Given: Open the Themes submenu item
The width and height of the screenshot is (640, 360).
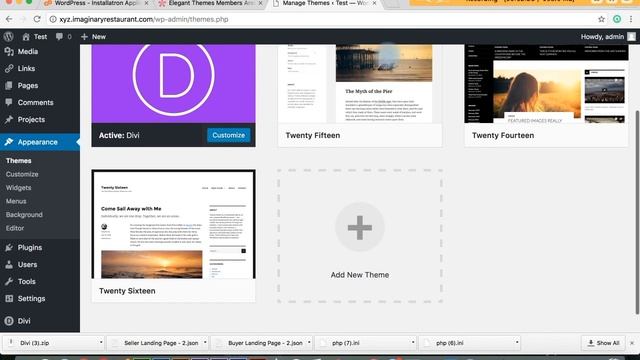Looking at the screenshot, I should tap(18, 161).
